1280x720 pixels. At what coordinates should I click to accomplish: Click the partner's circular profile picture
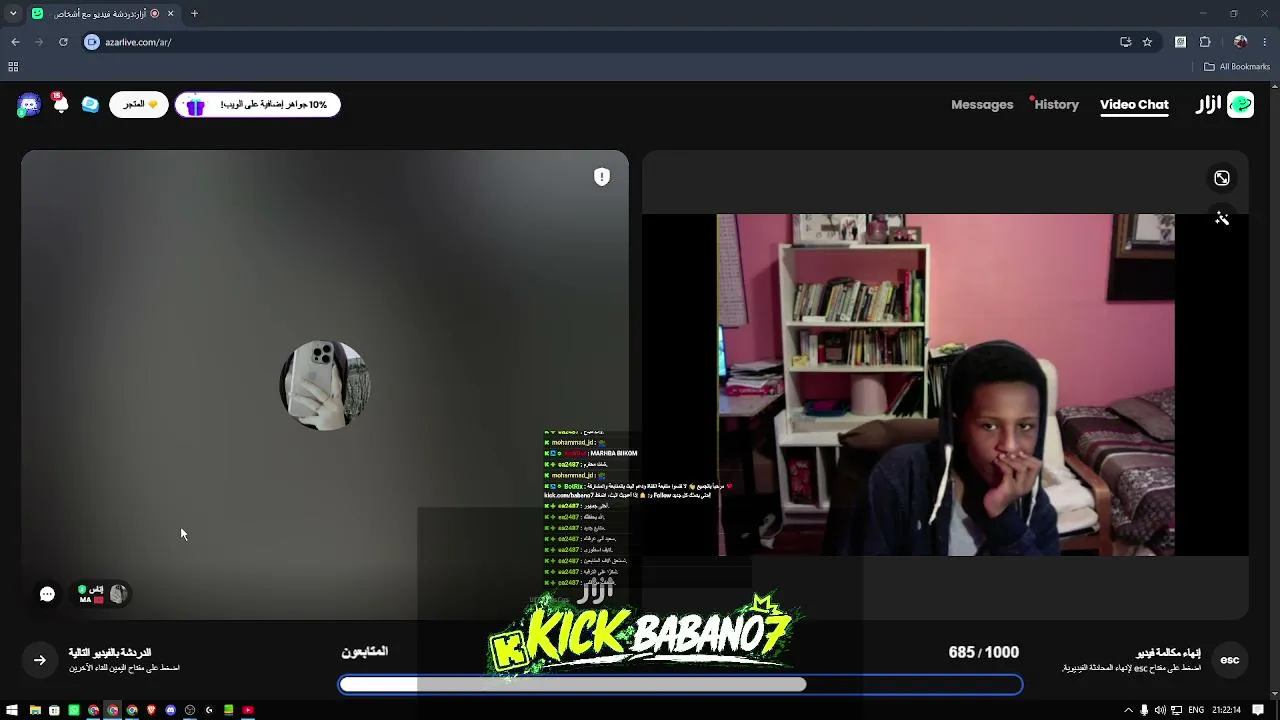tap(325, 385)
